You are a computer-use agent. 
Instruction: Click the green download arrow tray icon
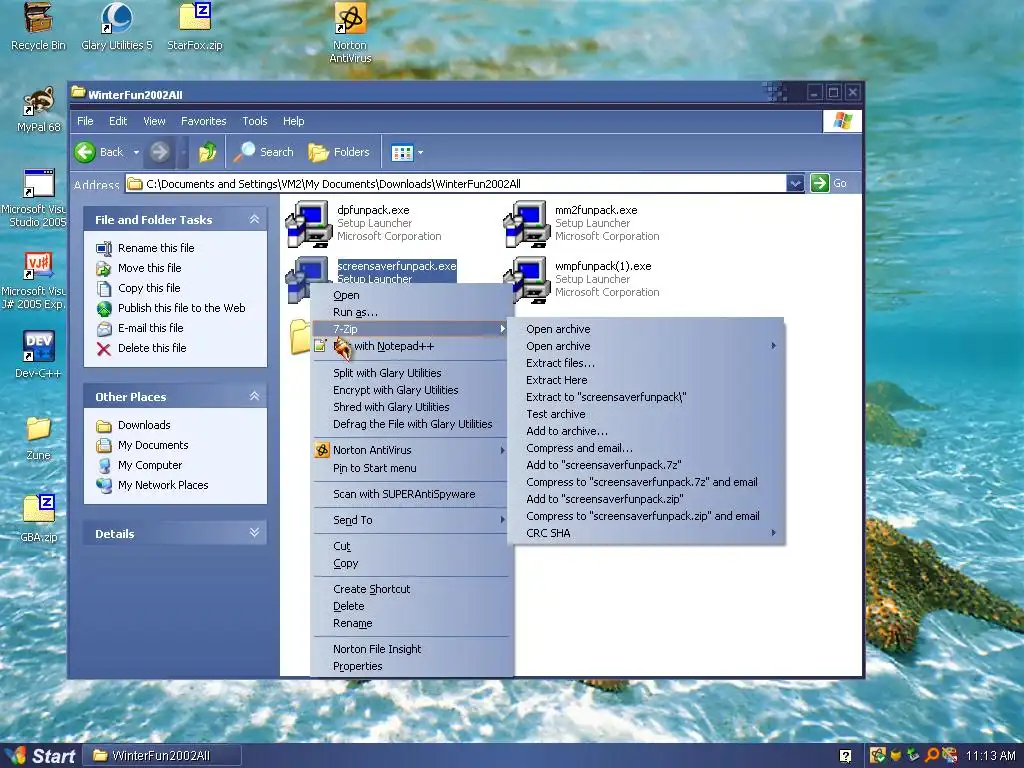914,756
